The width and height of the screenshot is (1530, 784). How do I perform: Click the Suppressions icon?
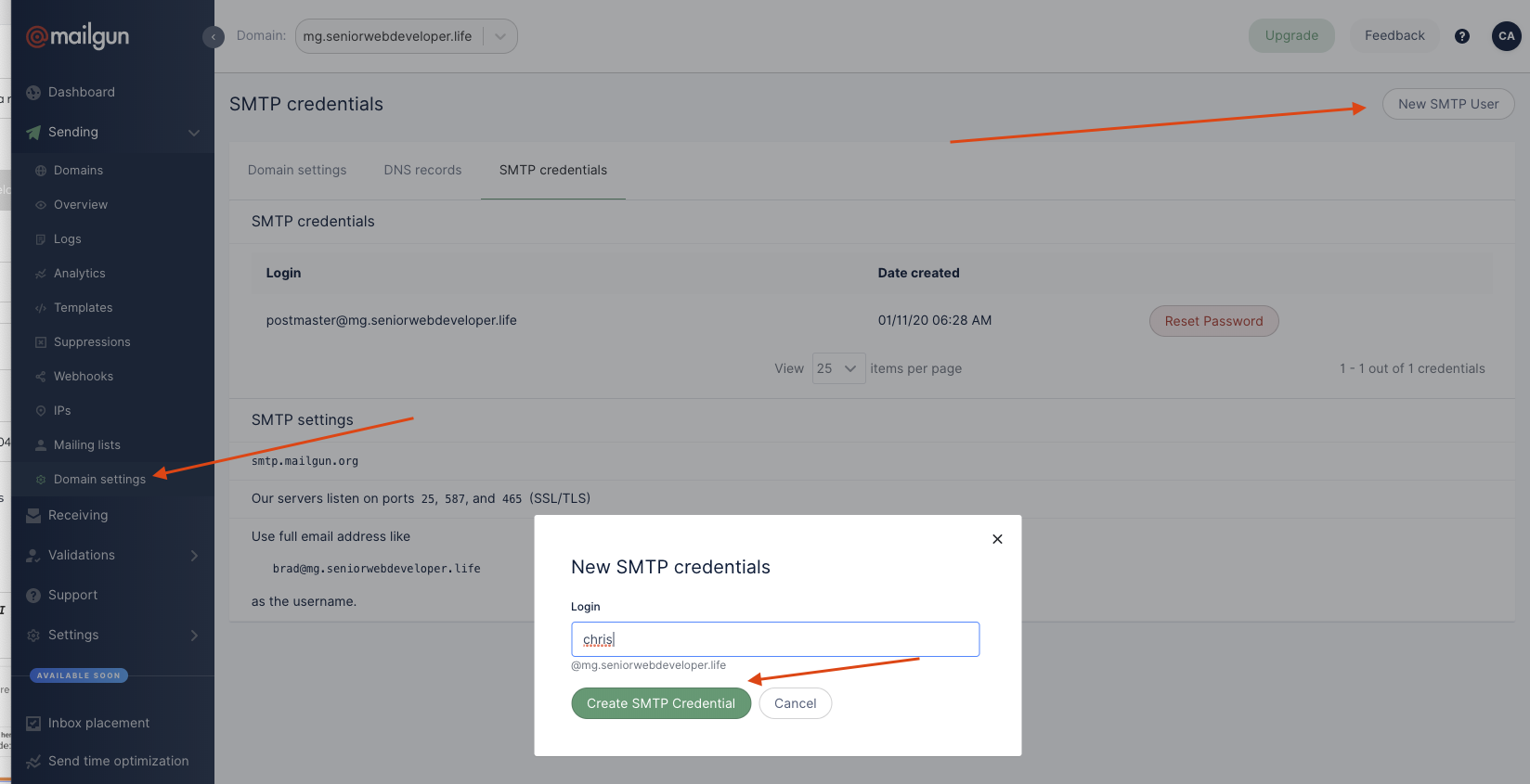41,342
